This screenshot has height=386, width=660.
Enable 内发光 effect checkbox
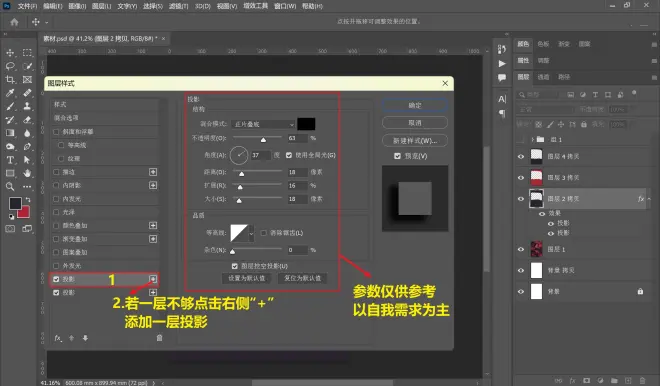pyautogui.click(x=56, y=199)
